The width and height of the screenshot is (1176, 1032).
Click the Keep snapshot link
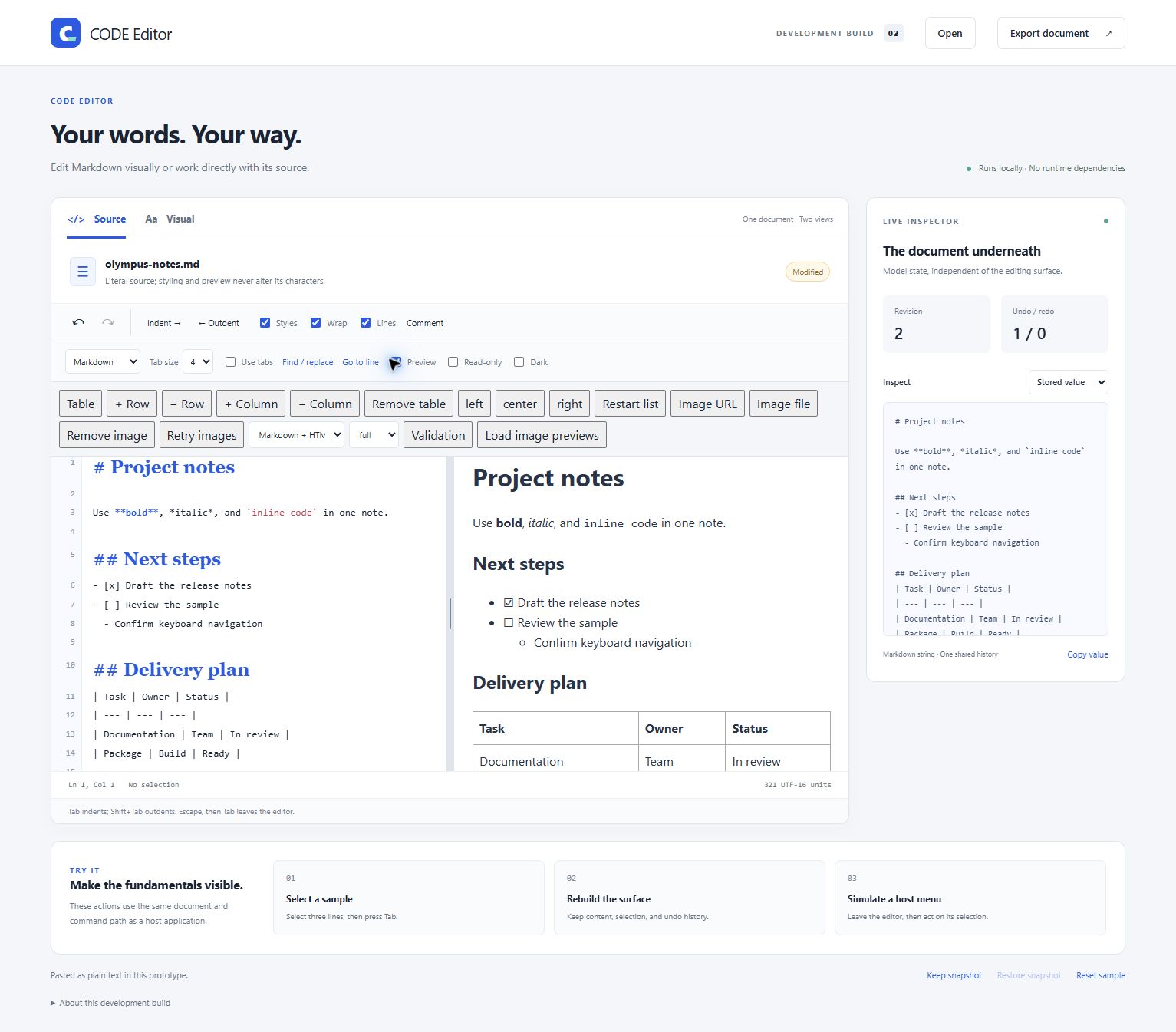tap(954, 975)
